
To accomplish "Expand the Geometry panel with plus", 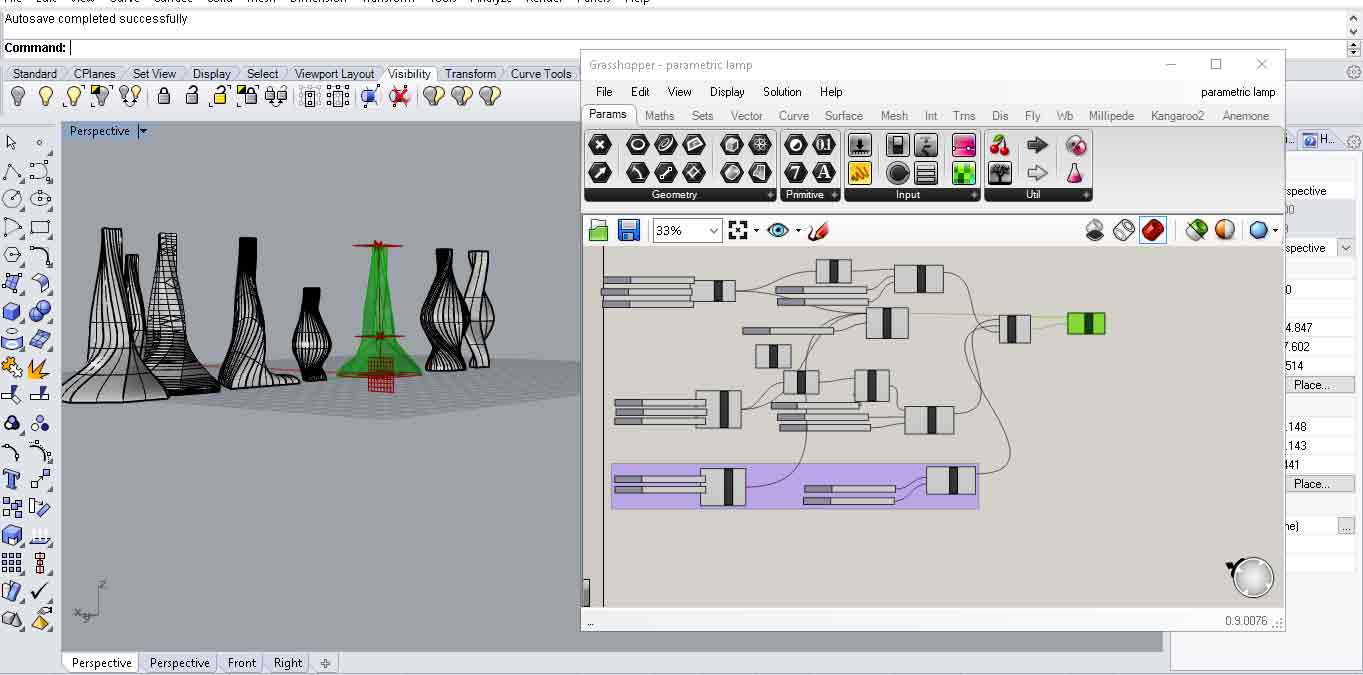I will tap(770, 195).
